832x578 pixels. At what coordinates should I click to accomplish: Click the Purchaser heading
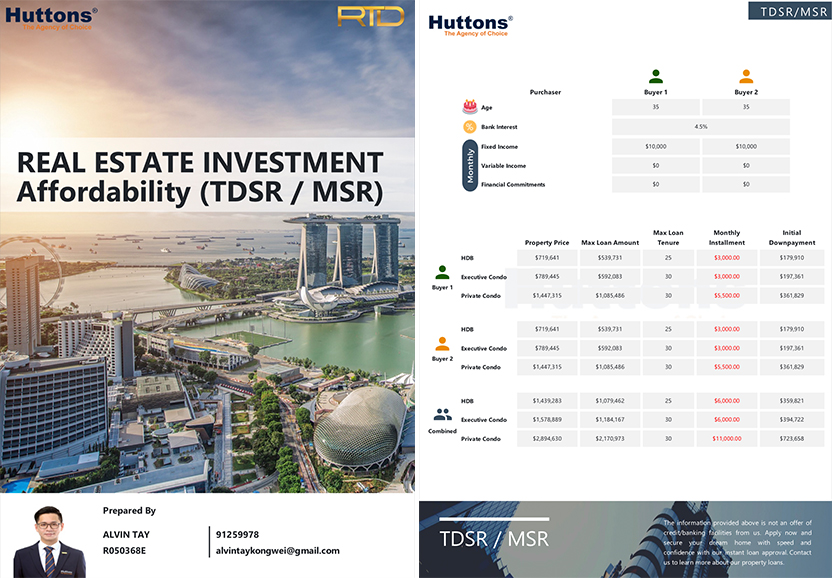[x=545, y=92]
